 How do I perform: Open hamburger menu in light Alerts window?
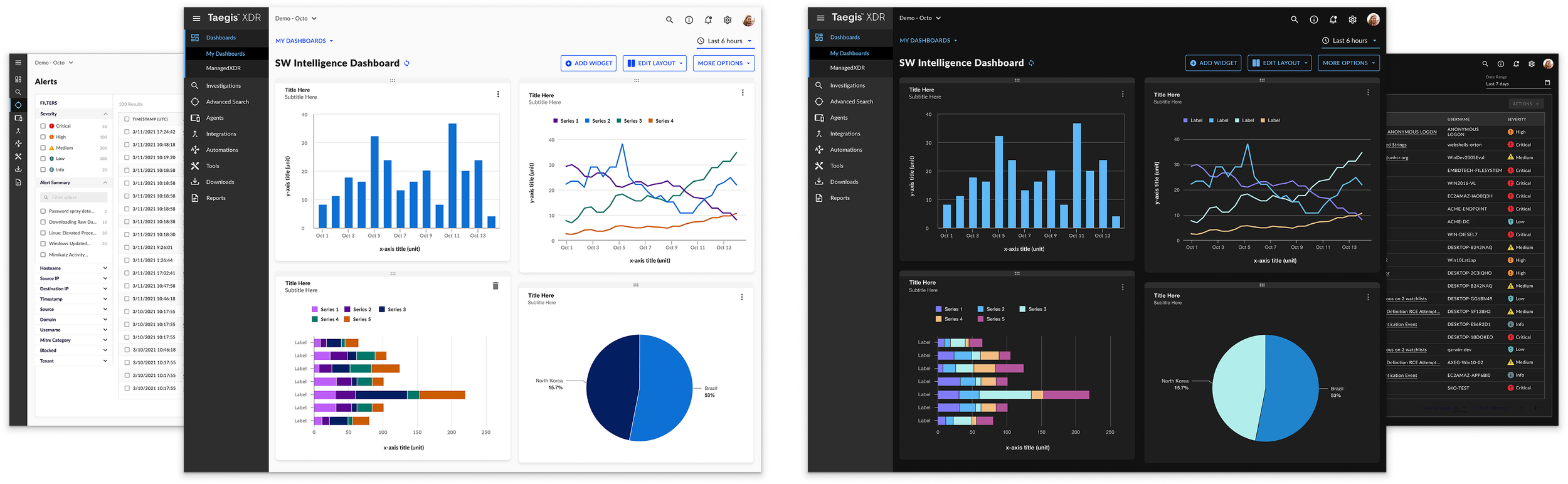pyautogui.click(x=18, y=63)
